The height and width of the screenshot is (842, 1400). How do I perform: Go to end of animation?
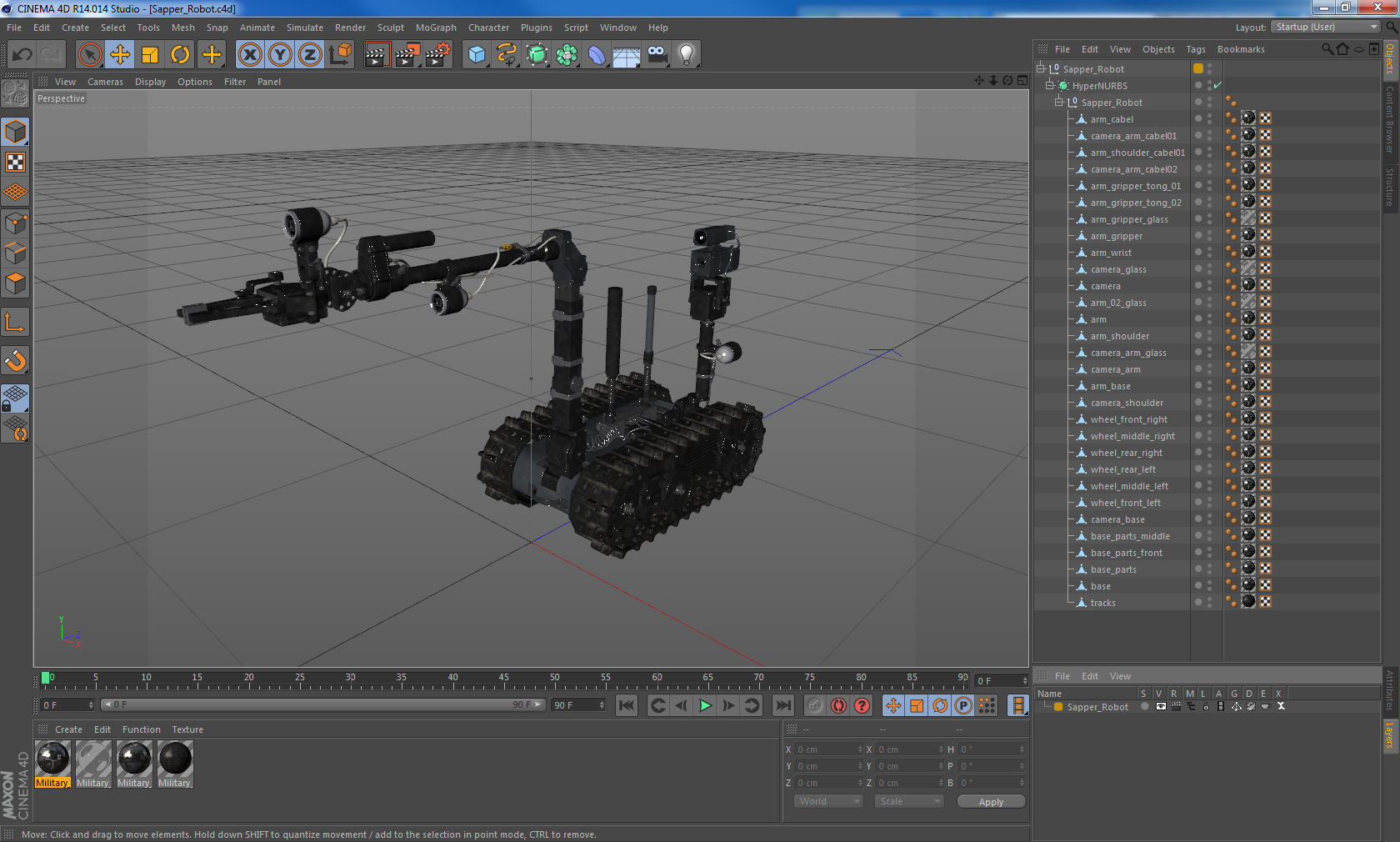pyautogui.click(x=783, y=705)
